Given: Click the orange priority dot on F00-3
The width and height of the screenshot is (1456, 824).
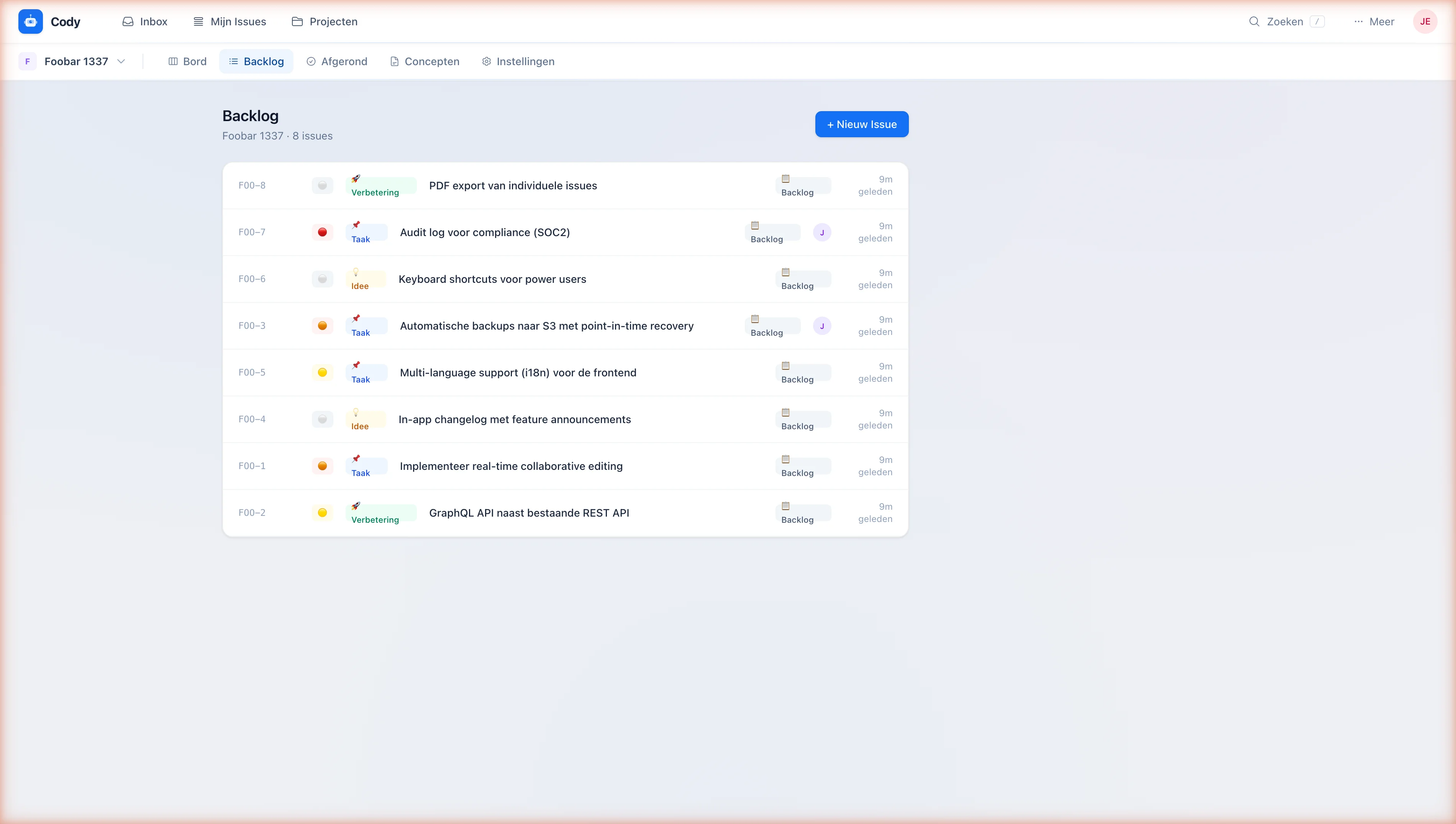Looking at the screenshot, I should click(x=322, y=325).
